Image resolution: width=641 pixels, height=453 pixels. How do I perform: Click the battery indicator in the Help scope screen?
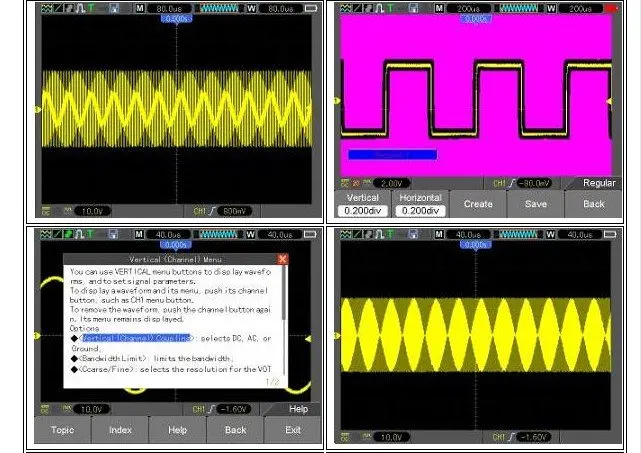(x=310, y=234)
